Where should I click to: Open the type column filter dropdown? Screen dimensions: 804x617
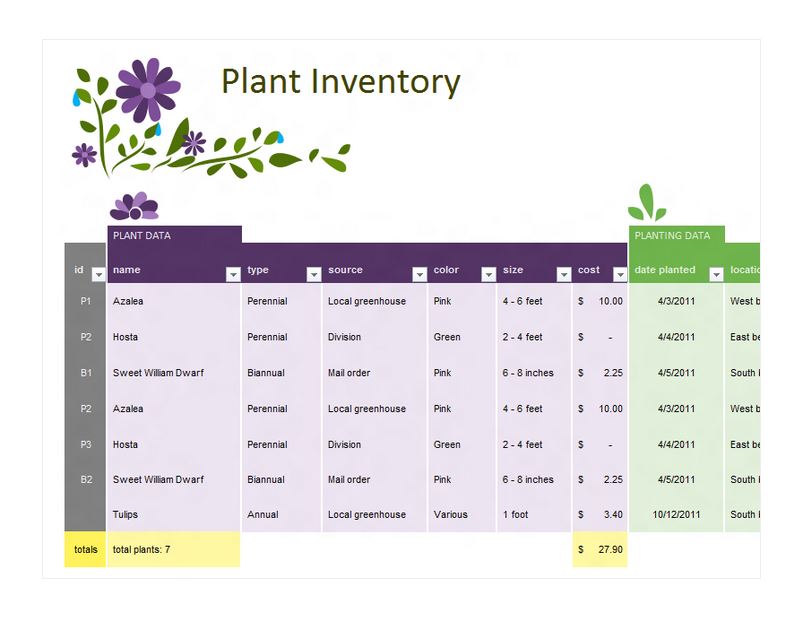tap(312, 272)
